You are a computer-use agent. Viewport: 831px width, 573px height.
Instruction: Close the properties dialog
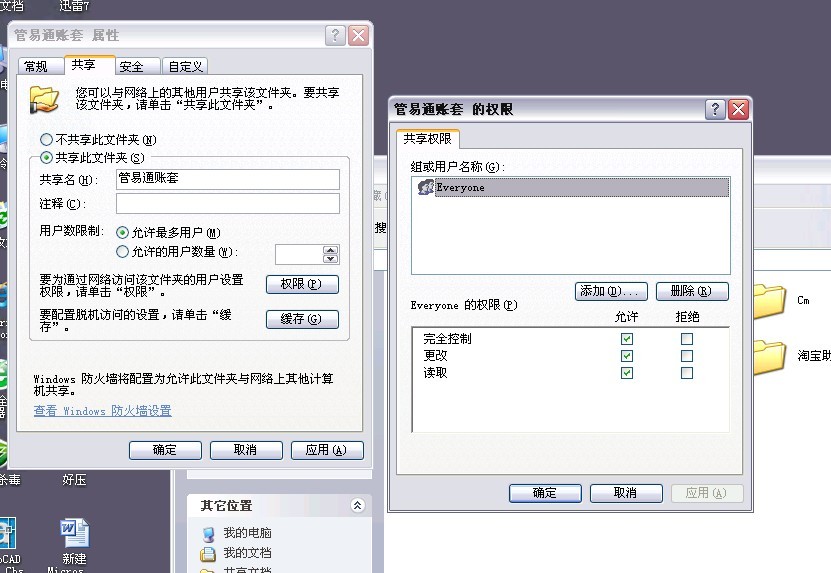(x=358, y=36)
